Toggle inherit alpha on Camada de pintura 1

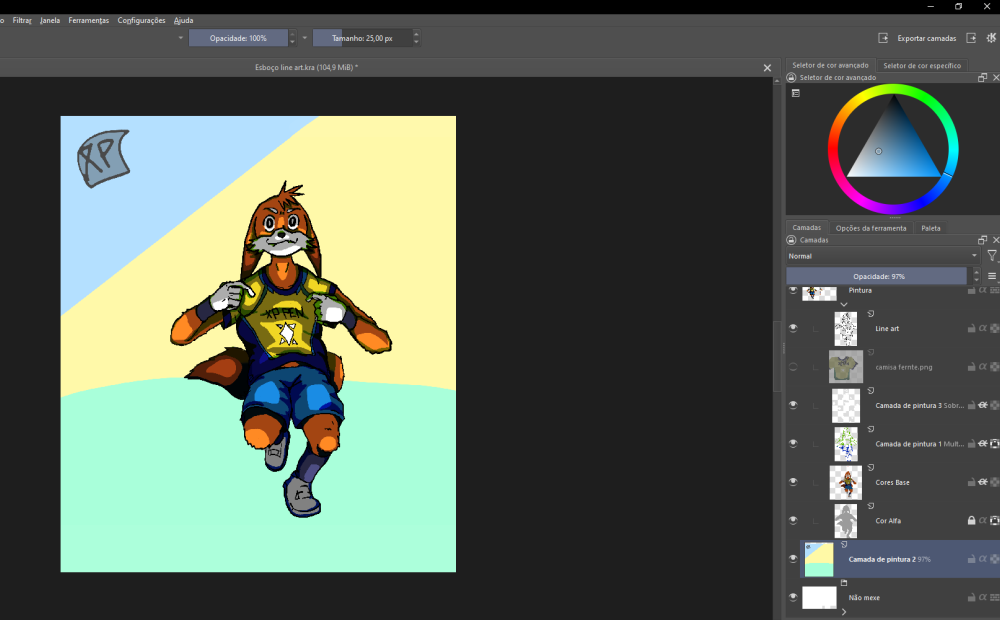[983, 444]
